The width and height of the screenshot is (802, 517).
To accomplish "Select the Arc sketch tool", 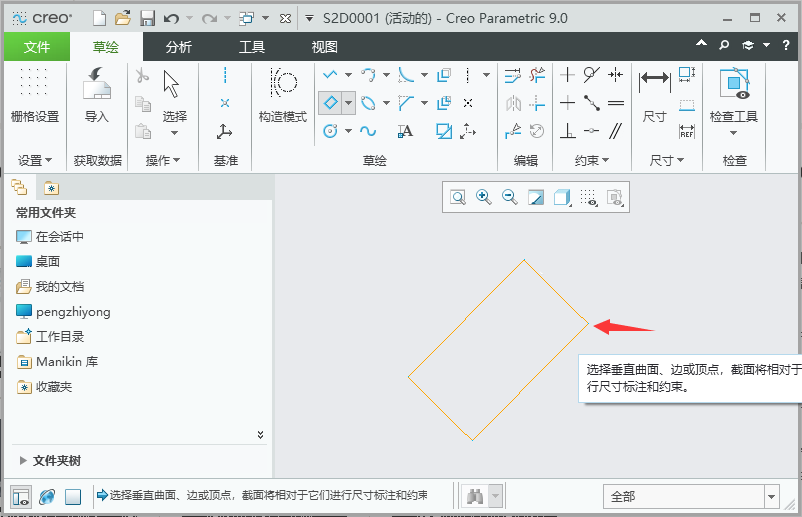I will click(368, 75).
